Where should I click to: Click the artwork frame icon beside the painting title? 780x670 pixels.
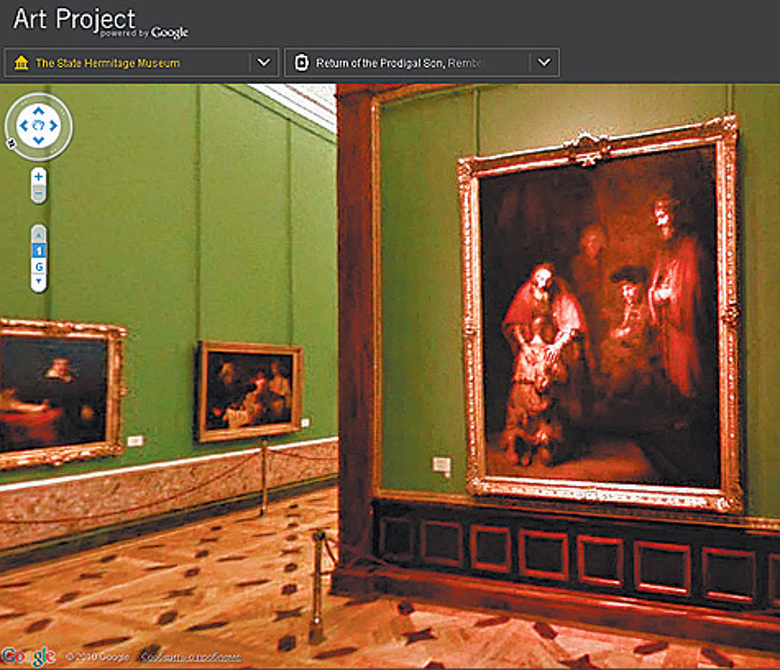(x=301, y=63)
